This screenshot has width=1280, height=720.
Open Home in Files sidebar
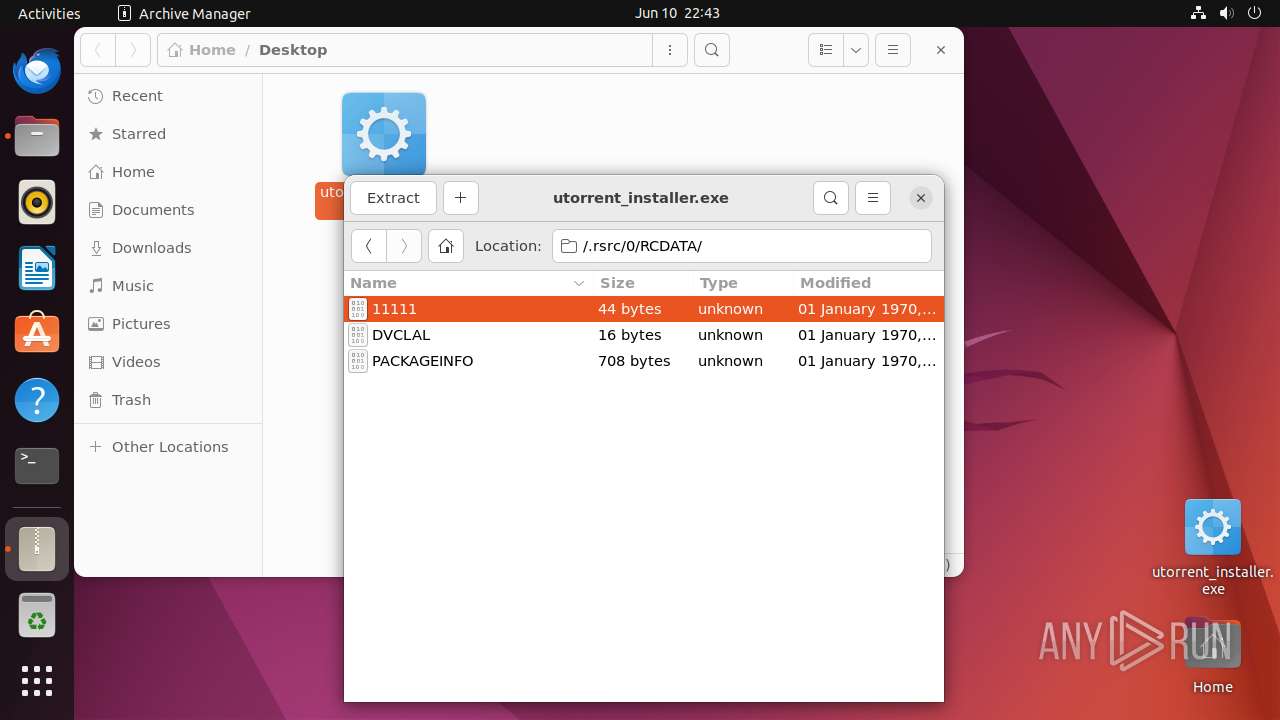tap(168, 172)
